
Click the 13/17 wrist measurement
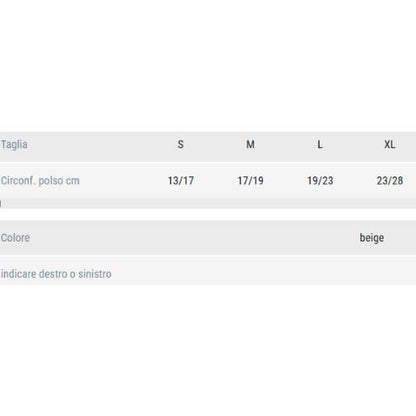coord(181,181)
